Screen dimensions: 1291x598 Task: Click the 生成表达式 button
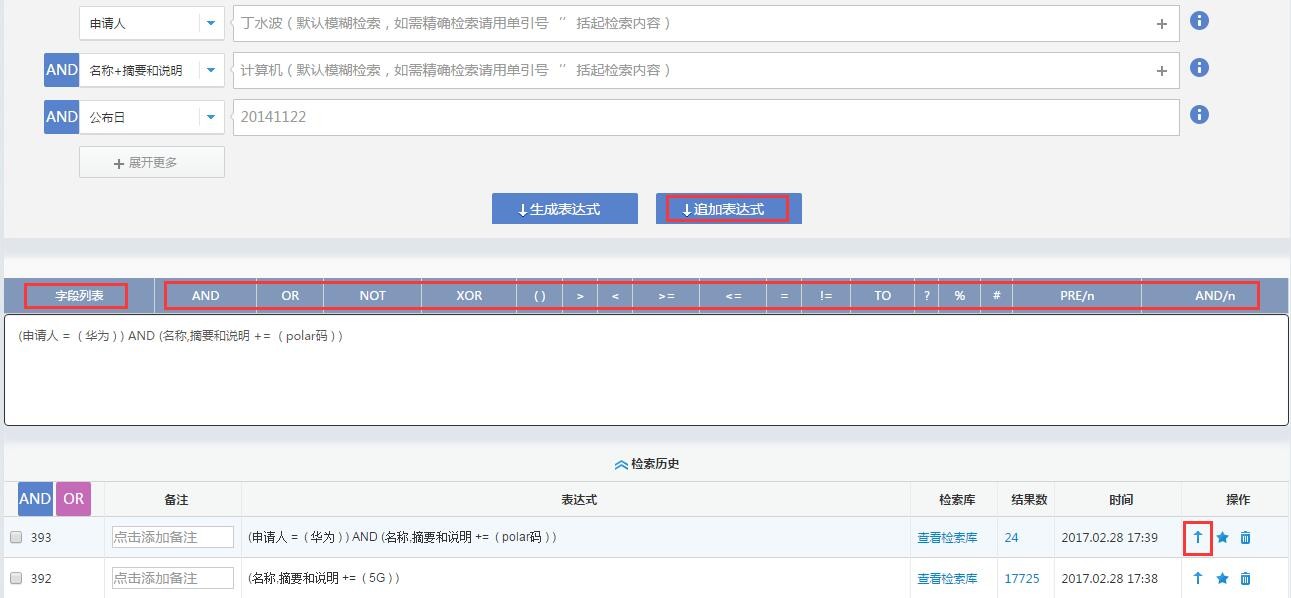(x=564, y=209)
